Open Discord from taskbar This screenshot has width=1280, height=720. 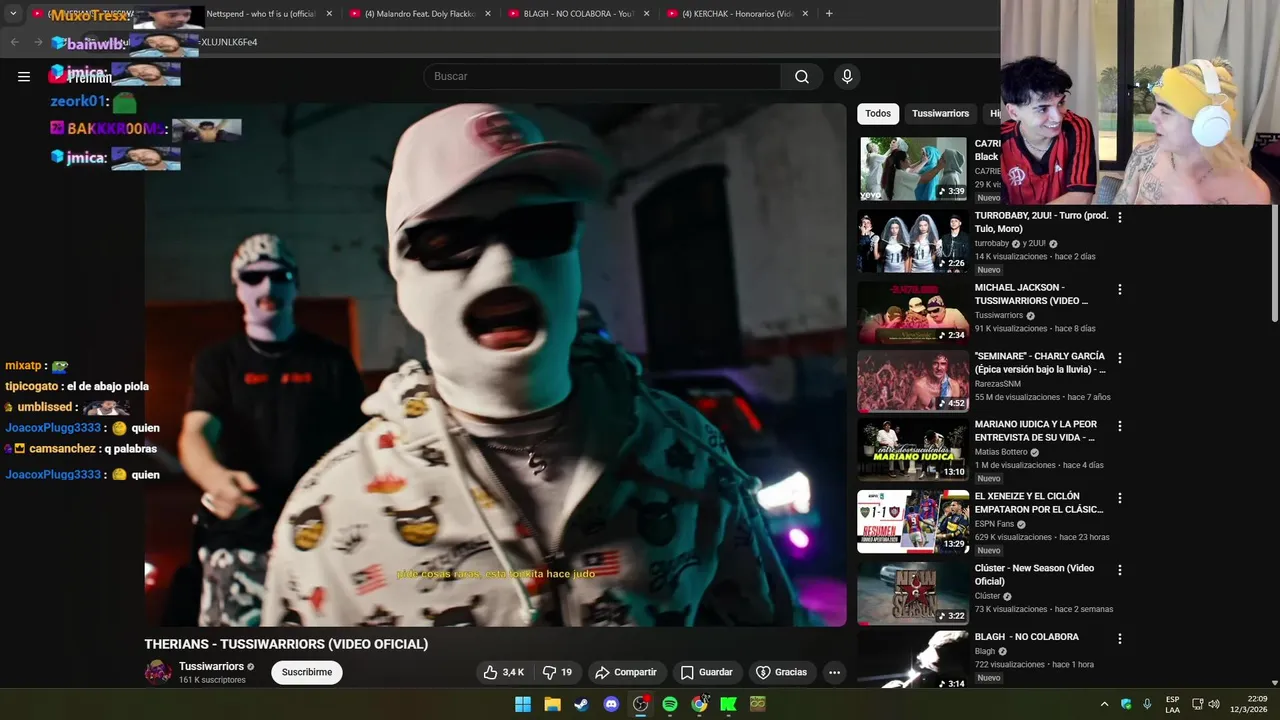pos(611,704)
